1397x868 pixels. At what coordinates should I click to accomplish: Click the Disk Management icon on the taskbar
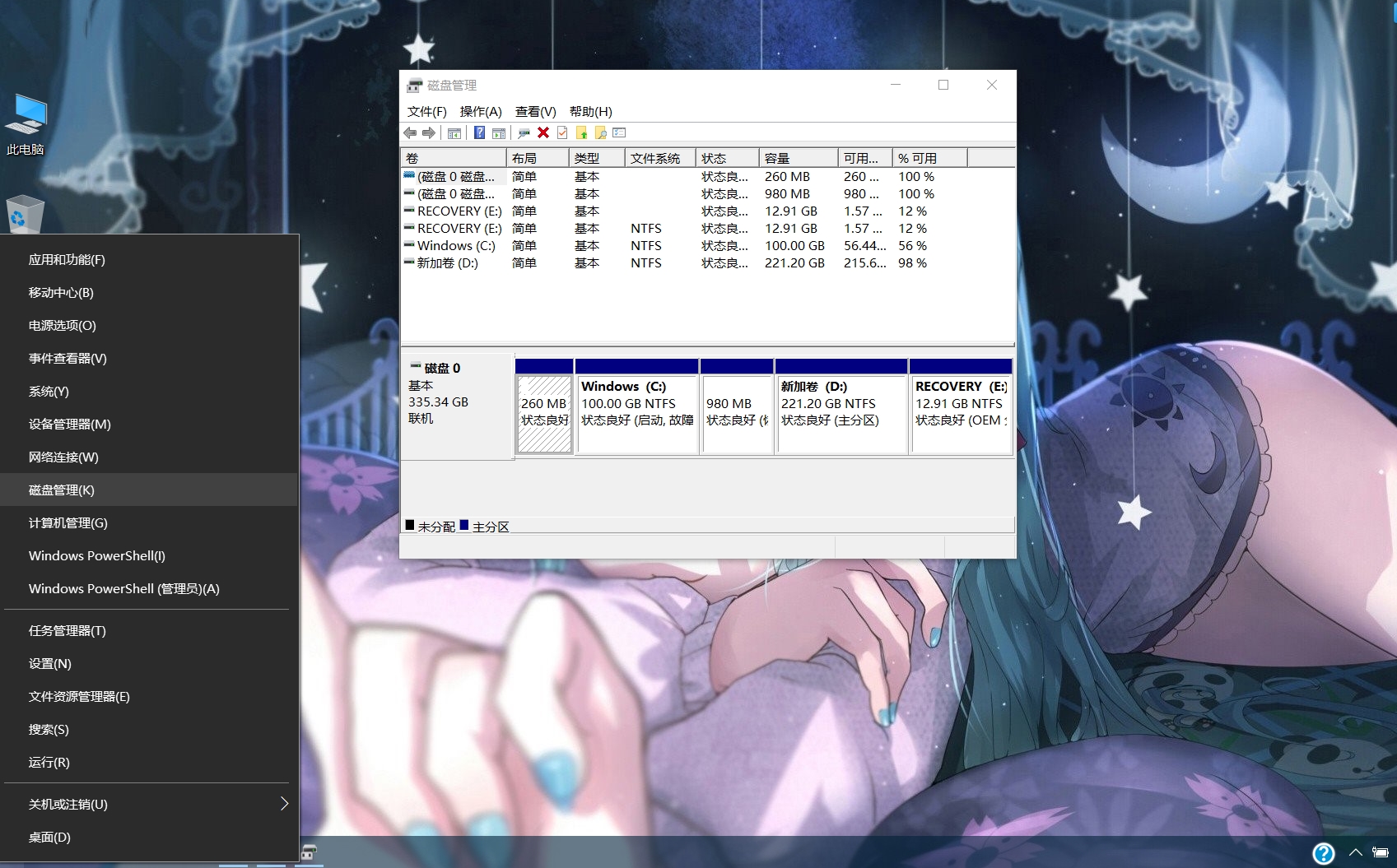[x=310, y=852]
